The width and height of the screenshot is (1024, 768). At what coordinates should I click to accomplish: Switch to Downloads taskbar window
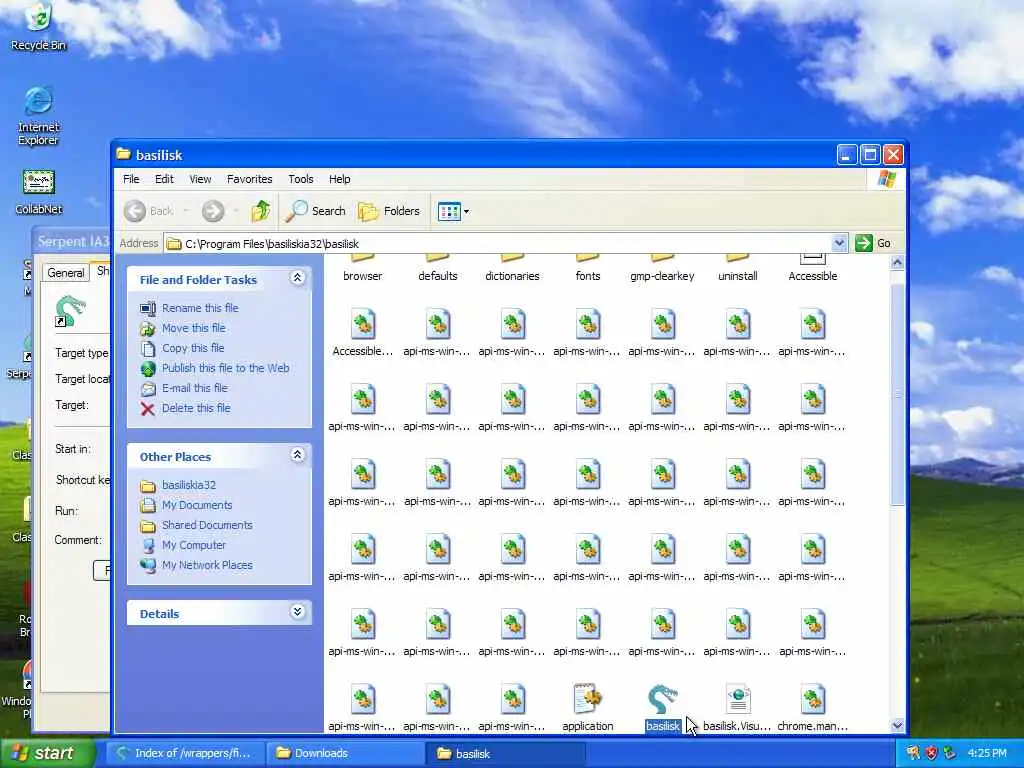346,754
